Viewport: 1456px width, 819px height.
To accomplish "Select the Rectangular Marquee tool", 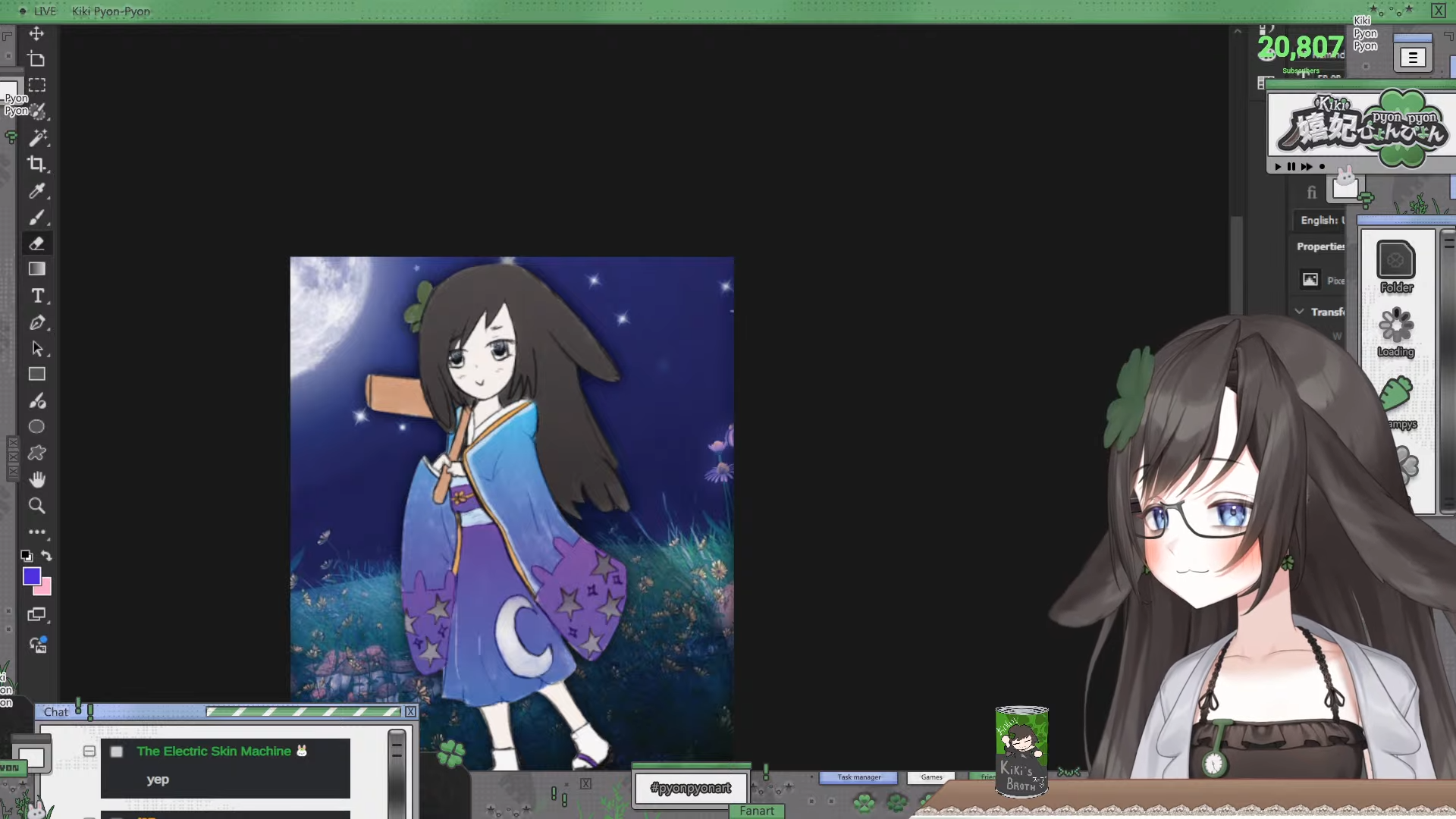I will pos(36,85).
